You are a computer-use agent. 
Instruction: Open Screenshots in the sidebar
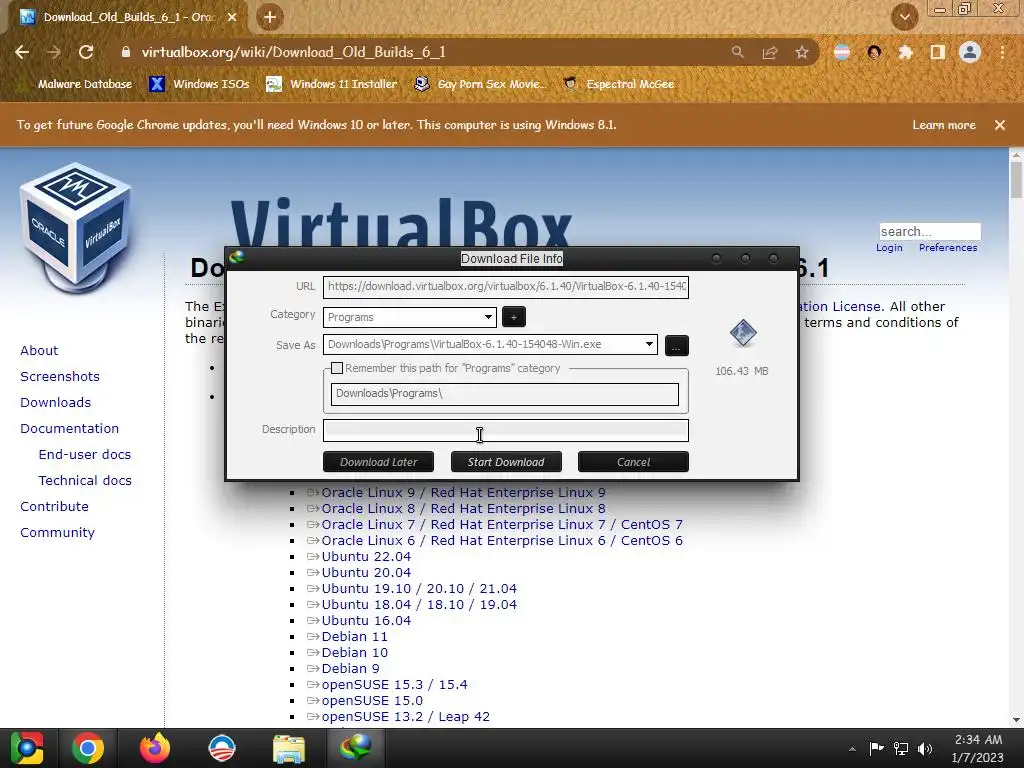60,377
